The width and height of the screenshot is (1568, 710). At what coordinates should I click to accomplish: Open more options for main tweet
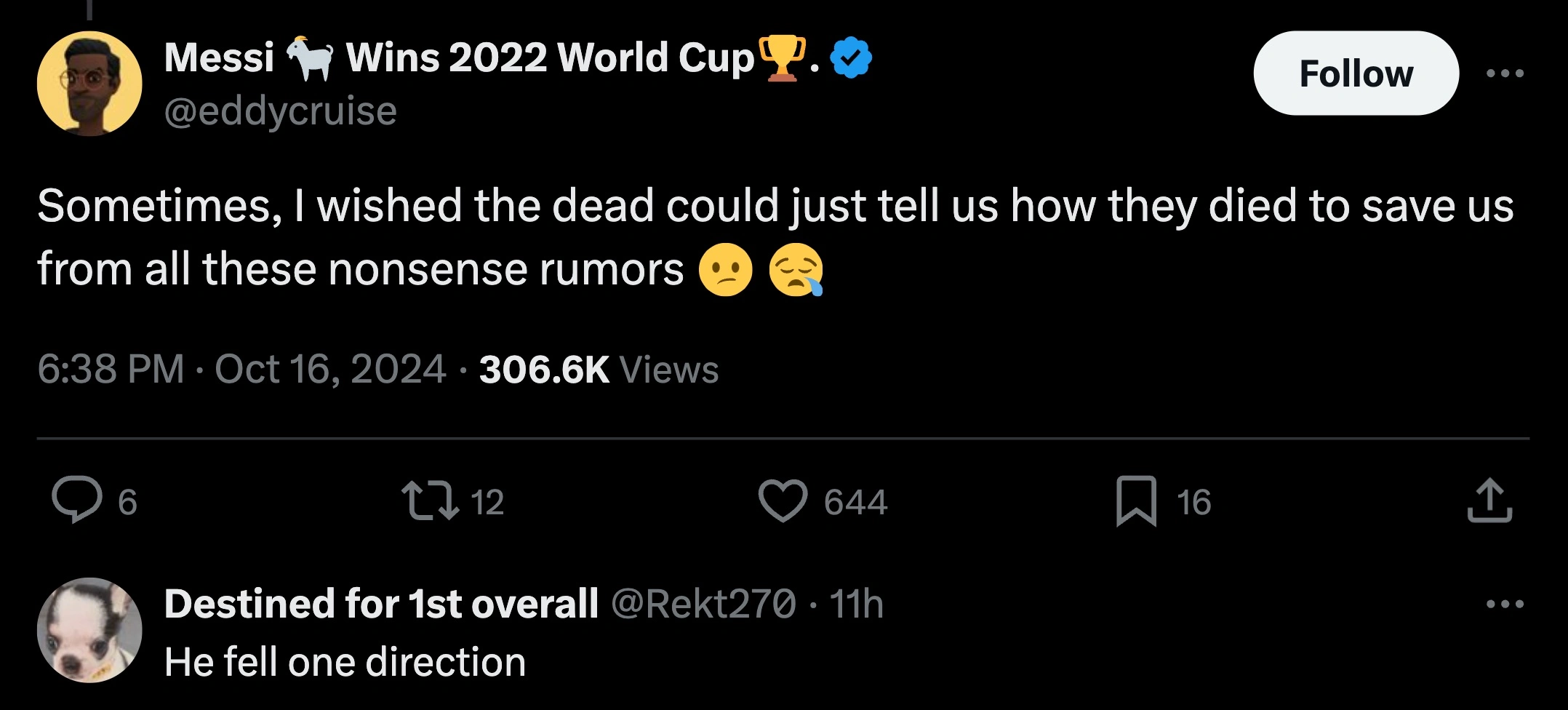(1505, 73)
